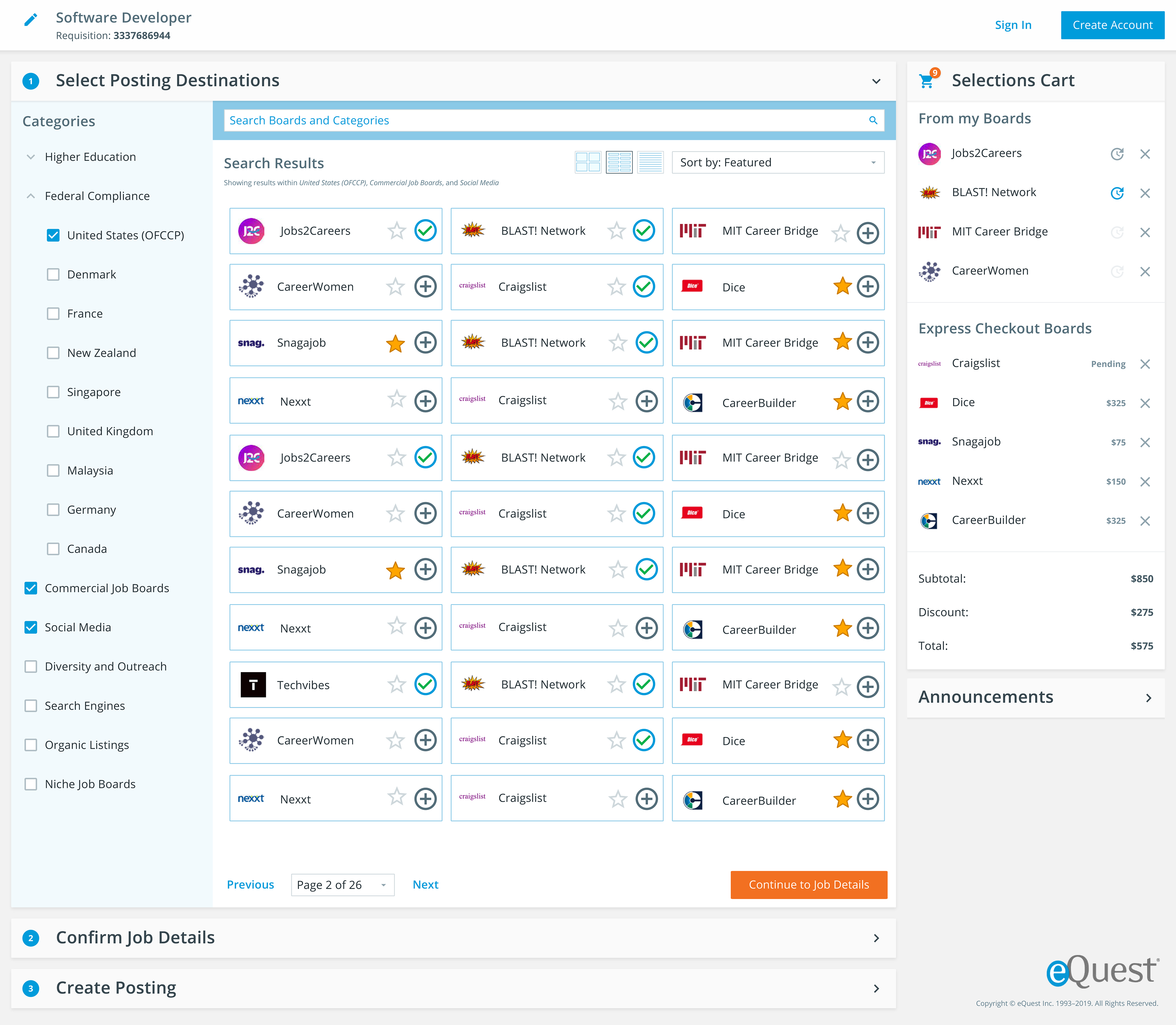Check the Search Engines category

[x=31, y=705]
